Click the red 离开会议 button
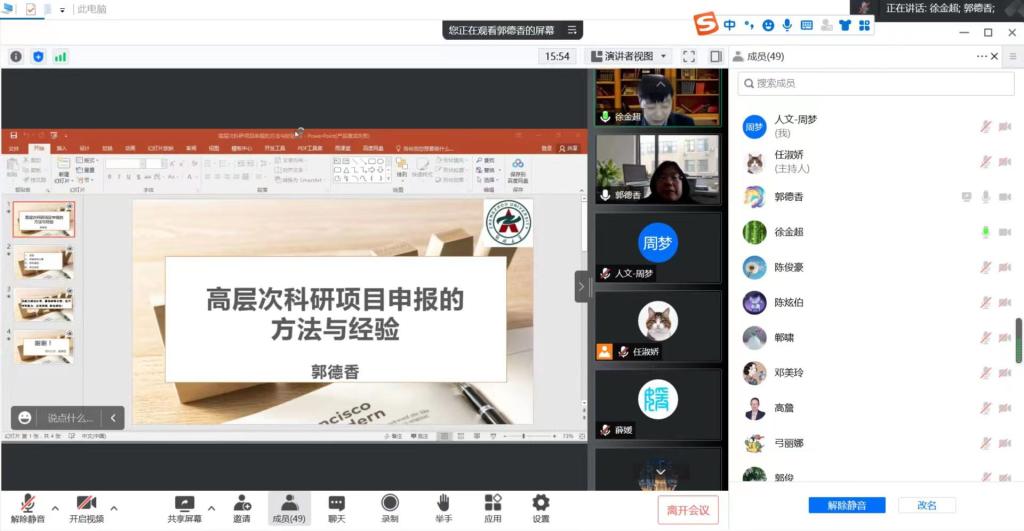The height and width of the screenshot is (531, 1024). click(x=687, y=510)
